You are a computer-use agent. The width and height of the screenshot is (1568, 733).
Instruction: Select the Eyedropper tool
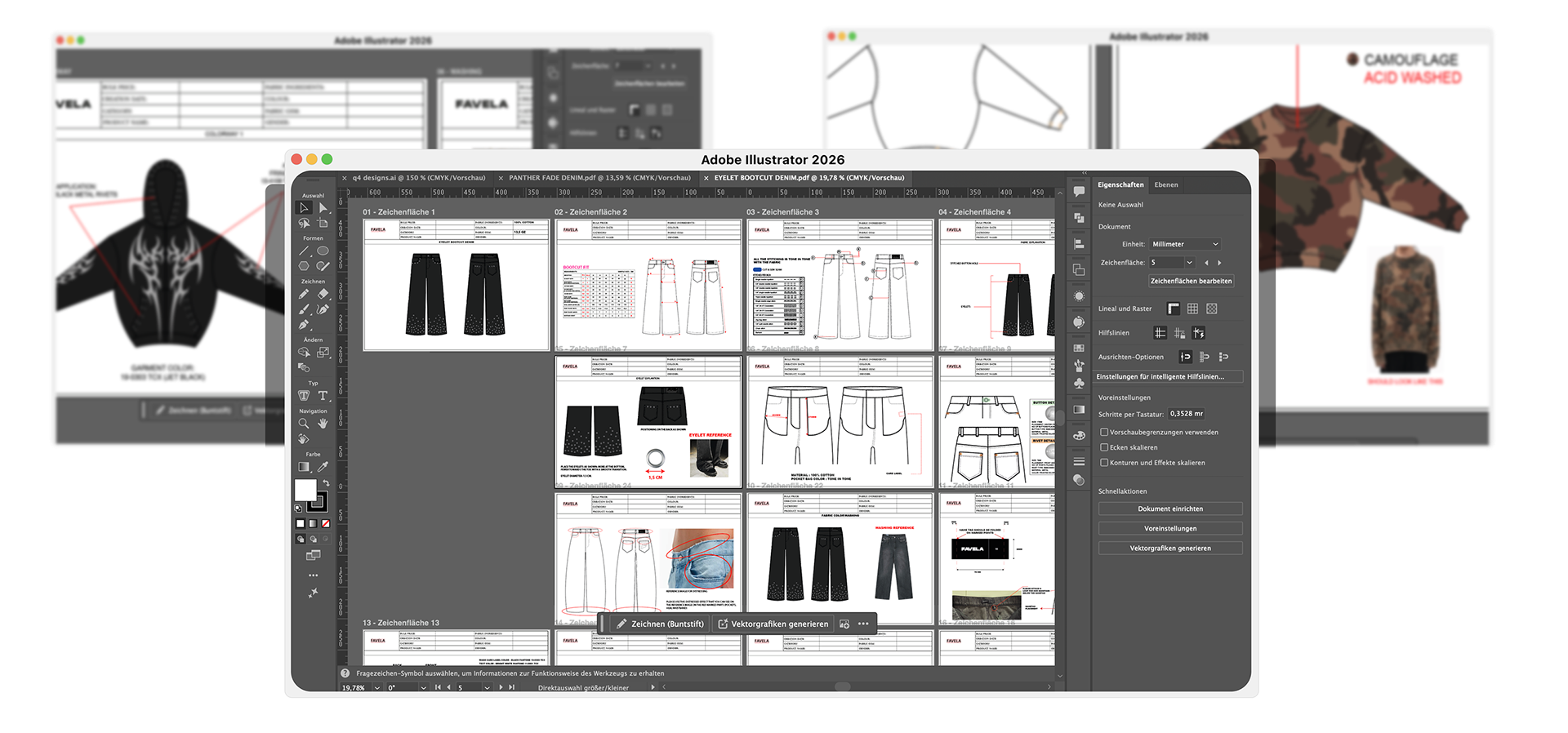point(323,467)
